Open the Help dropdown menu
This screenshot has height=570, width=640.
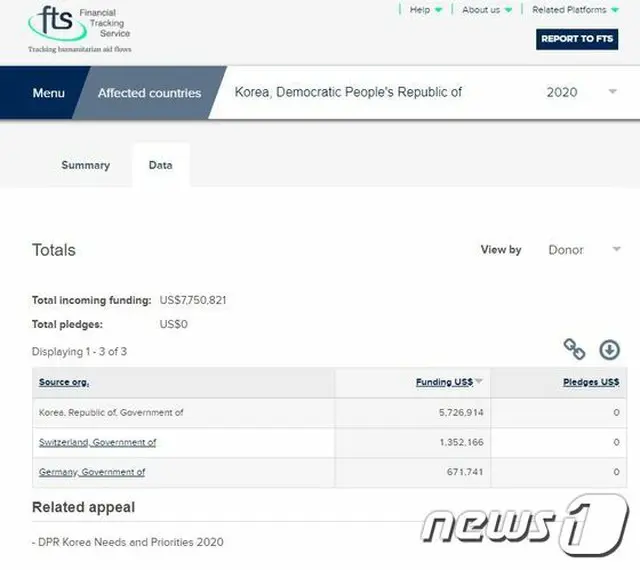coord(425,10)
